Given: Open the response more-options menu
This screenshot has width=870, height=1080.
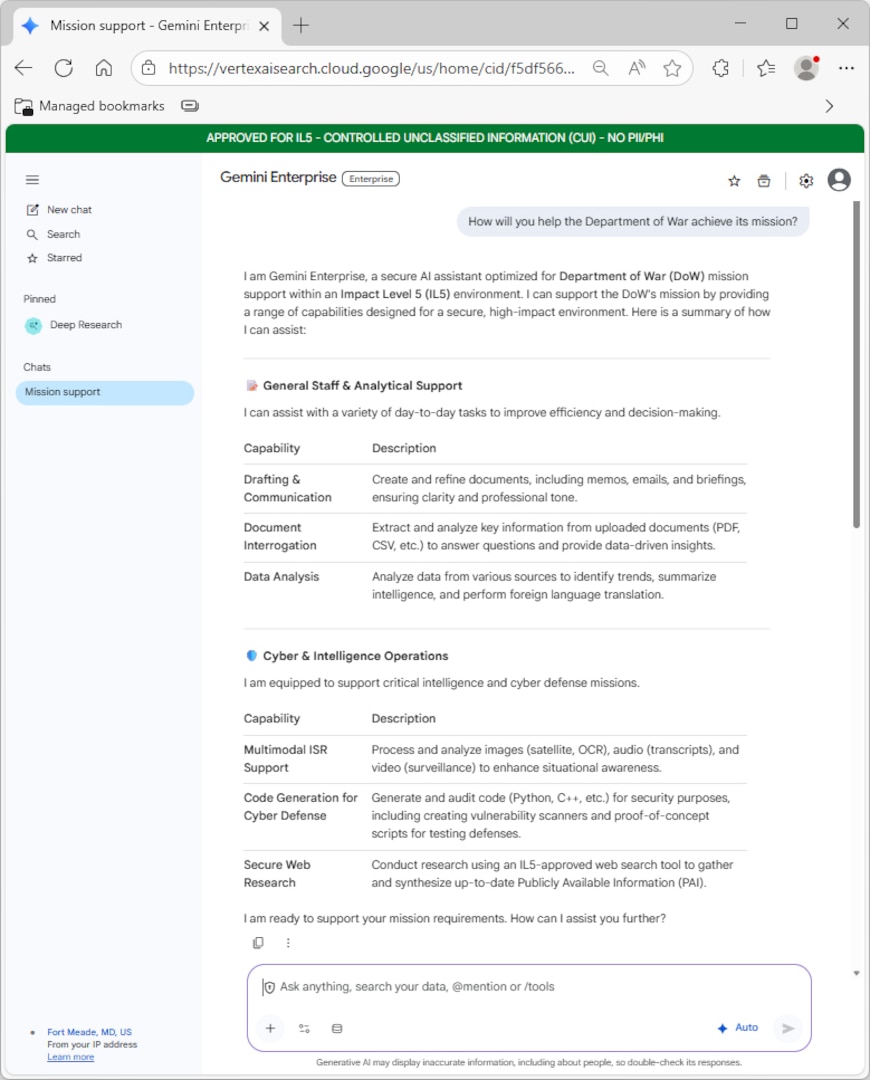Looking at the screenshot, I should click(288, 942).
